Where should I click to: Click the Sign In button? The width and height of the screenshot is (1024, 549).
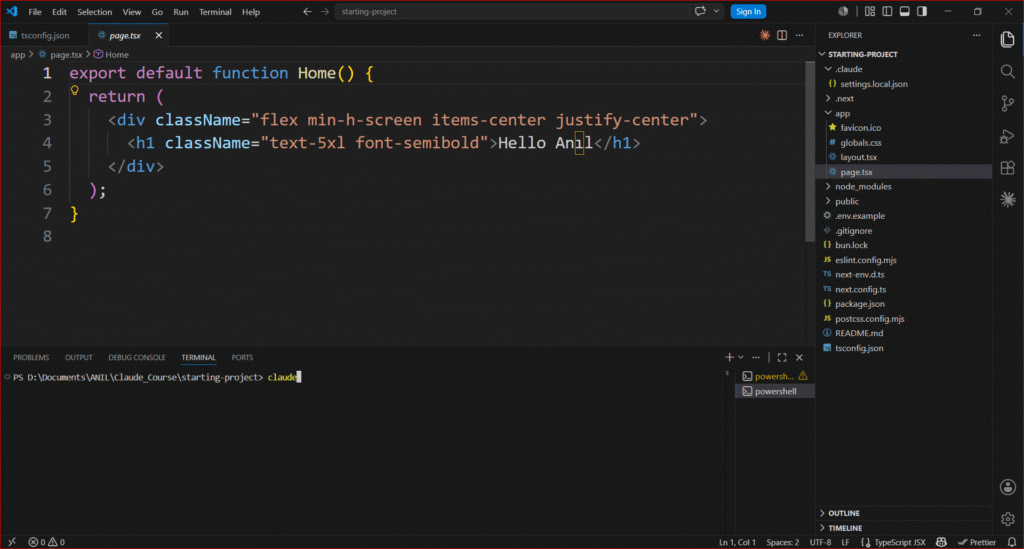(748, 11)
